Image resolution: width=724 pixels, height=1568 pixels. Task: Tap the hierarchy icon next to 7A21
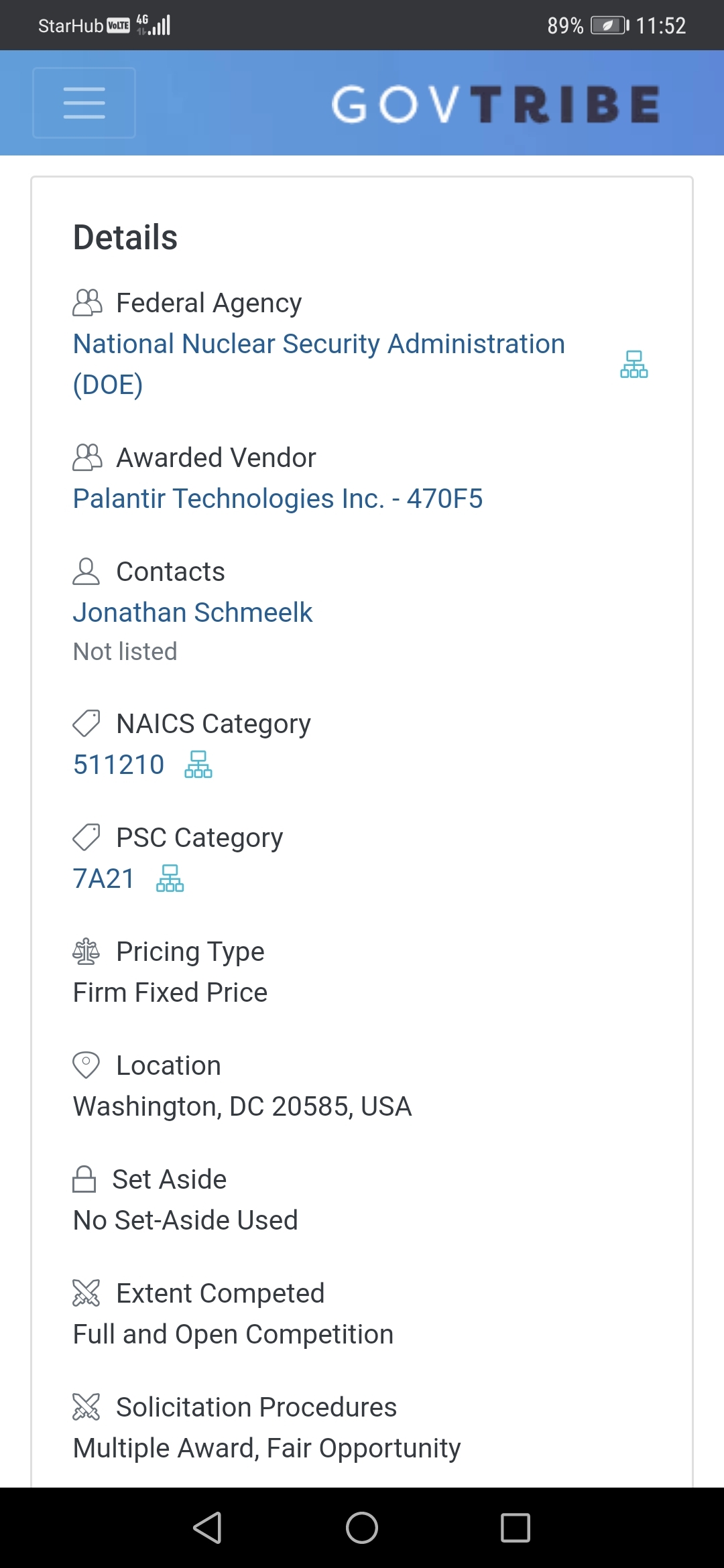pos(170,878)
